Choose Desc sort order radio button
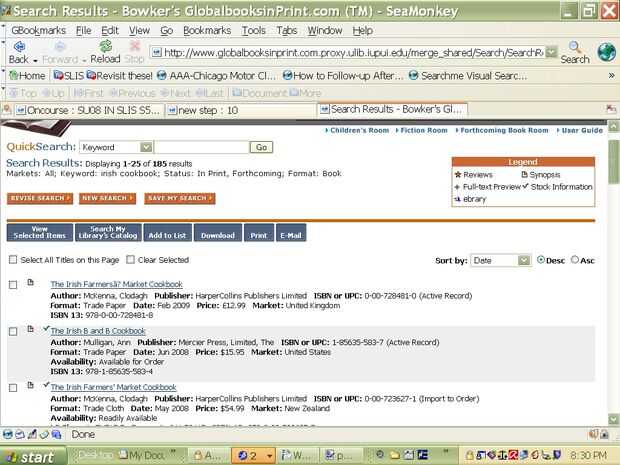The width and height of the screenshot is (620, 465). (x=541, y=260)
